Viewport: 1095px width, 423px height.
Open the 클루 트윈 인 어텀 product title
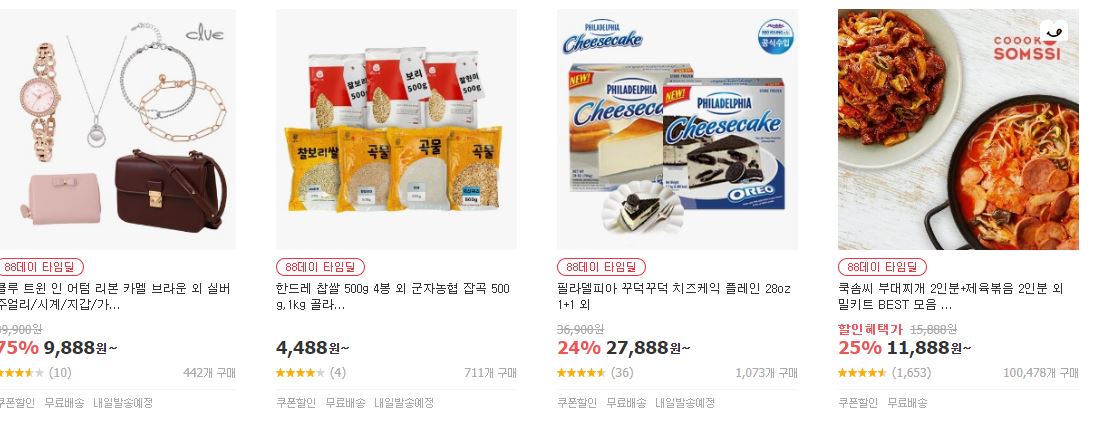pyautogui.click(x=115, y=297)
